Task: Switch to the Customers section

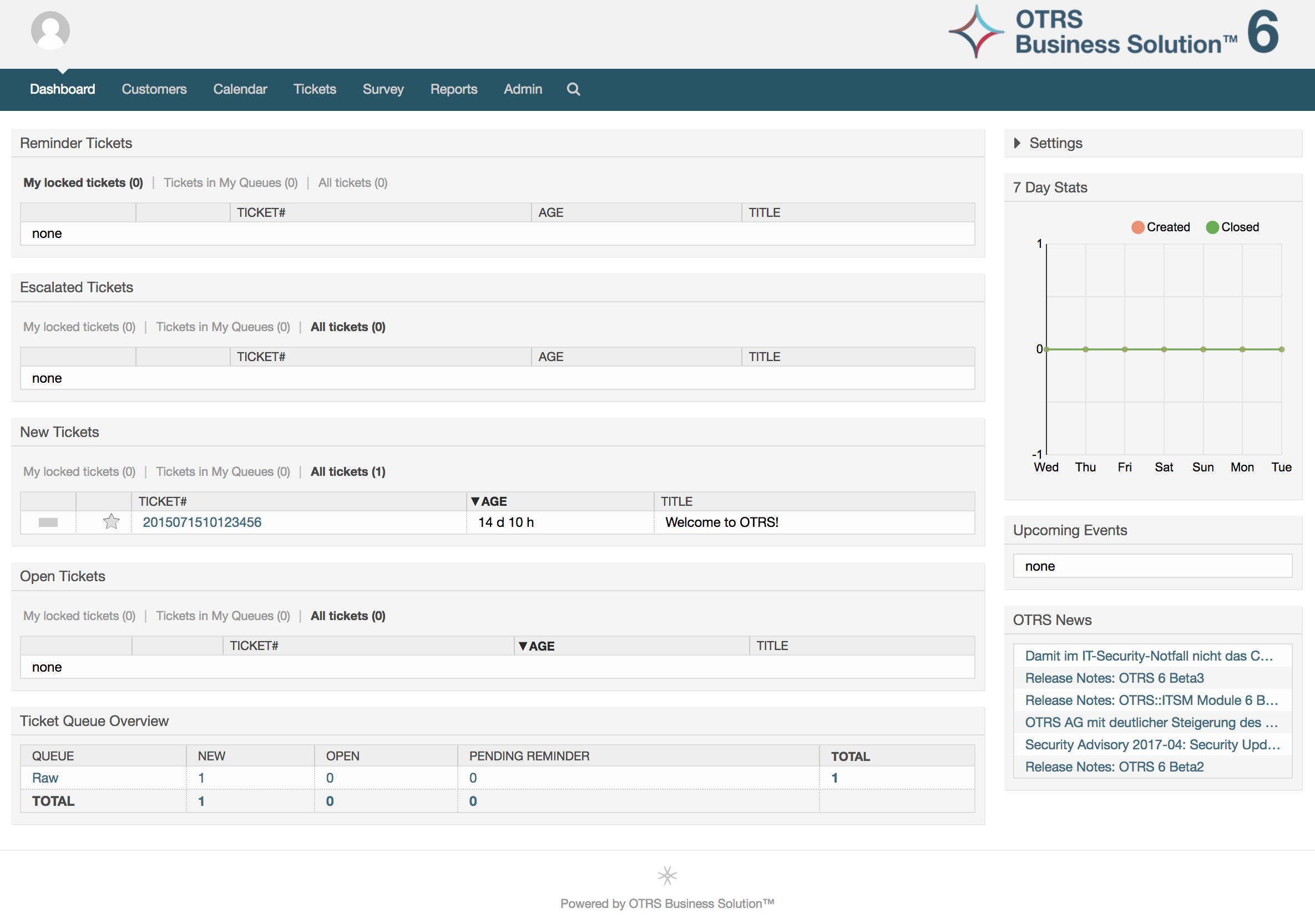Action: pos(154,89)
